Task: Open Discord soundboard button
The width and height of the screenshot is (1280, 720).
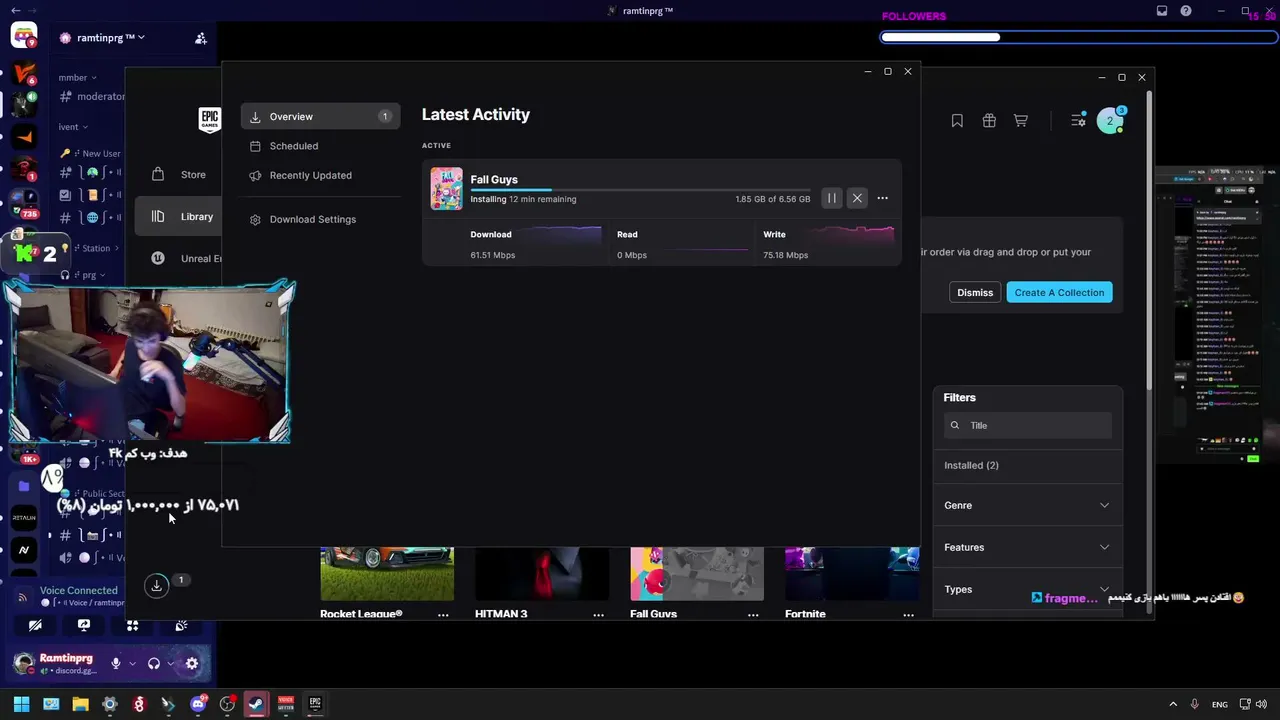Action: coord(181,626)
